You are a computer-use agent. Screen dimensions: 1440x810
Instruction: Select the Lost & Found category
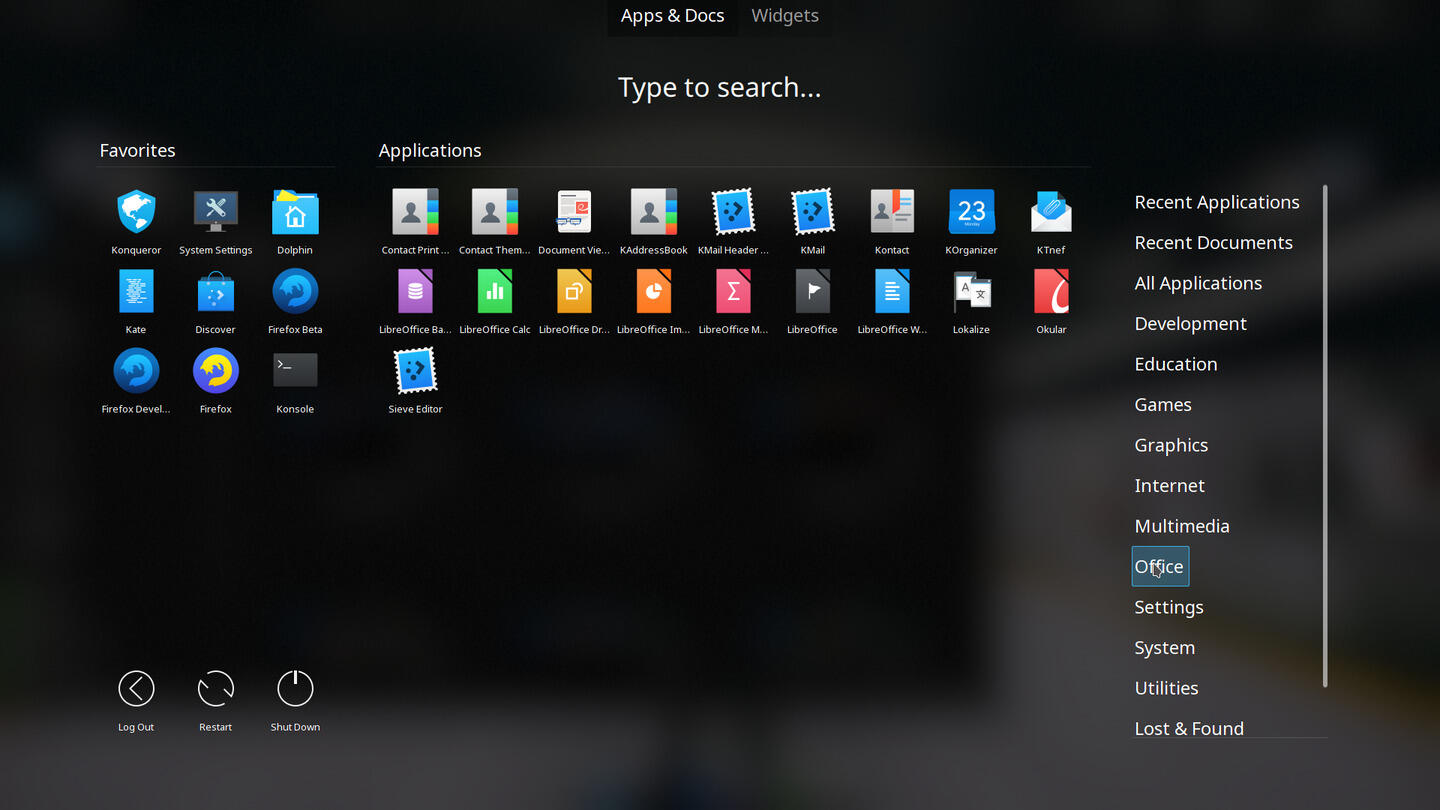(1189, 728)
